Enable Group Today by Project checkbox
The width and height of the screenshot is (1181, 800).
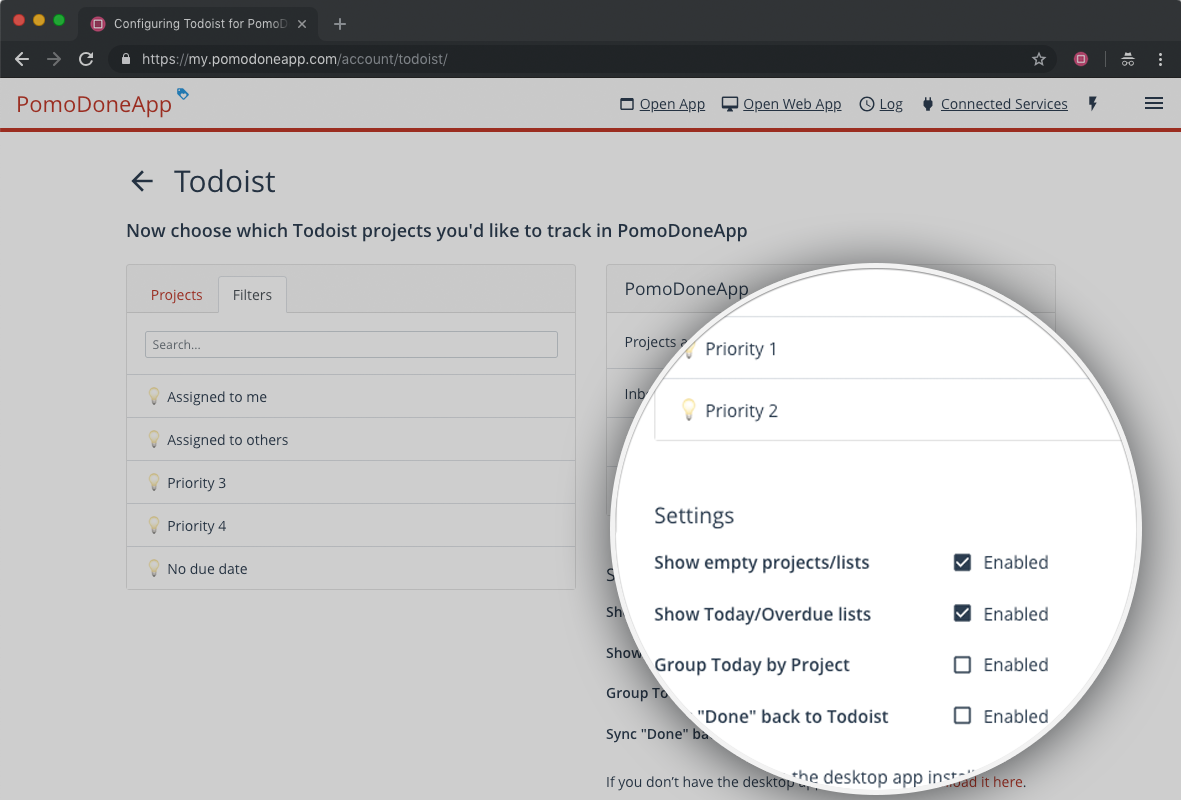[962, 664]
